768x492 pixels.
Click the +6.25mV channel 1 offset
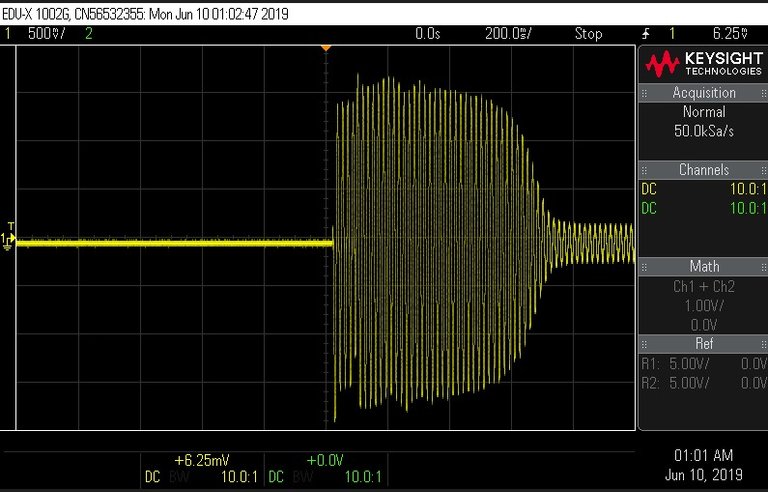pyautogui.click(x=202, y=461)
